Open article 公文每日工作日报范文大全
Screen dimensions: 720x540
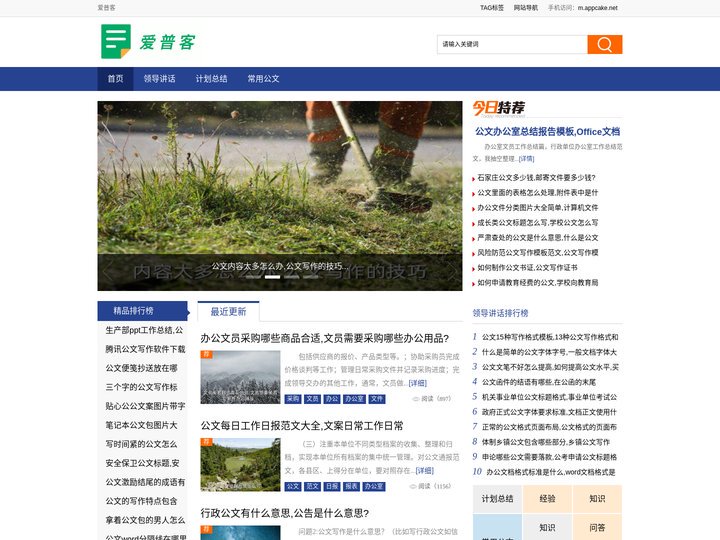click(302, 426)
